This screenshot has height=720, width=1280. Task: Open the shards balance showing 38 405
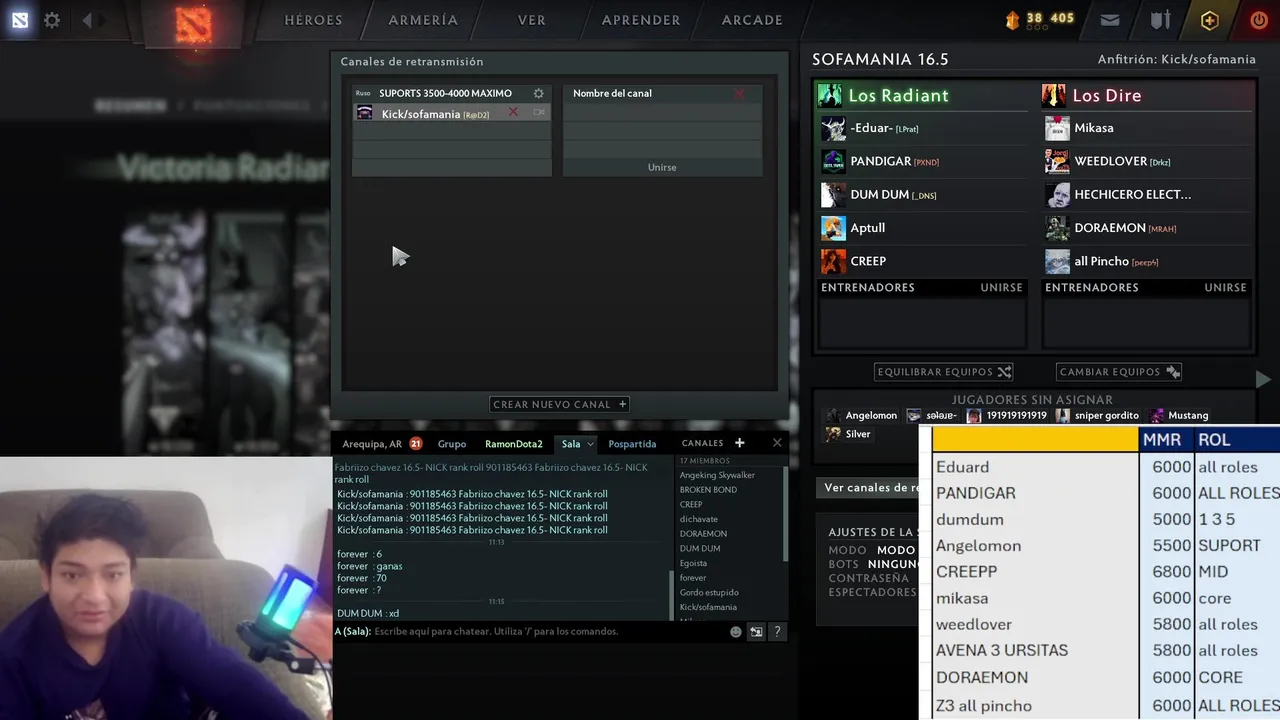(1040, 19)
